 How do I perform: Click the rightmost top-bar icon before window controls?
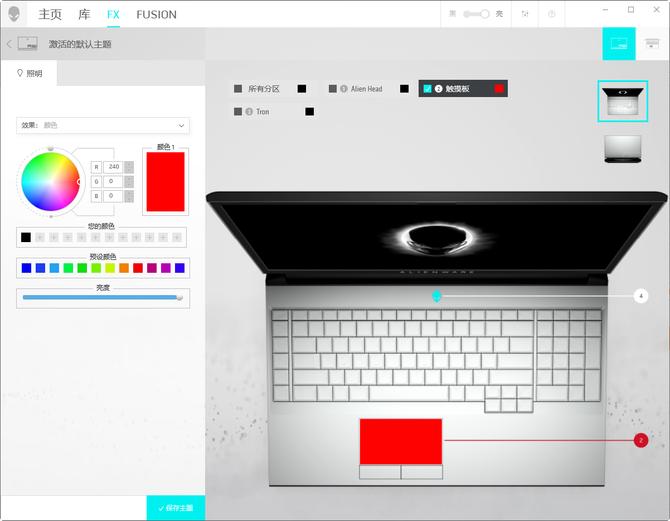552,14
